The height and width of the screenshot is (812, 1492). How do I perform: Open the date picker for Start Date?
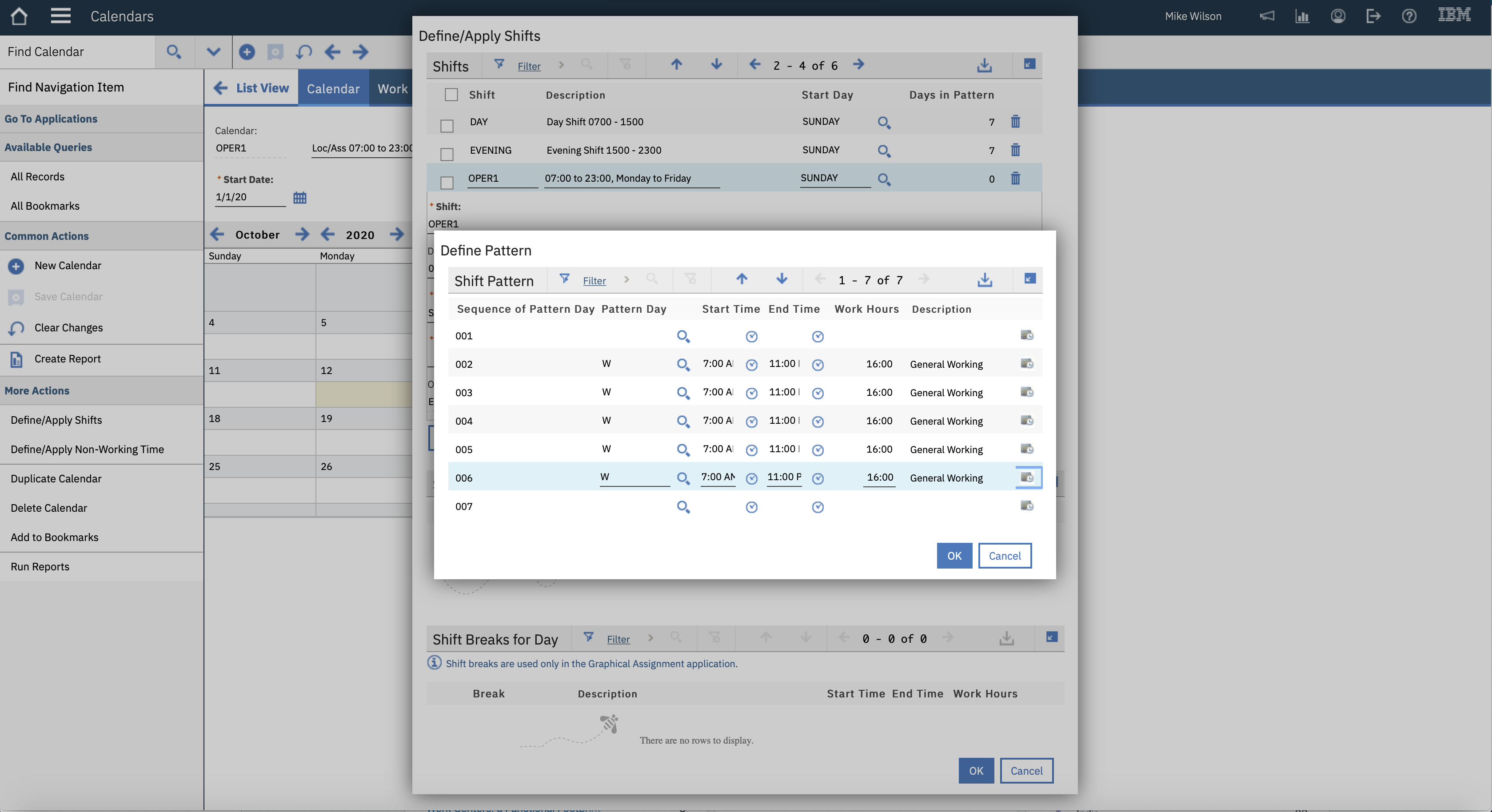[299, 198]
